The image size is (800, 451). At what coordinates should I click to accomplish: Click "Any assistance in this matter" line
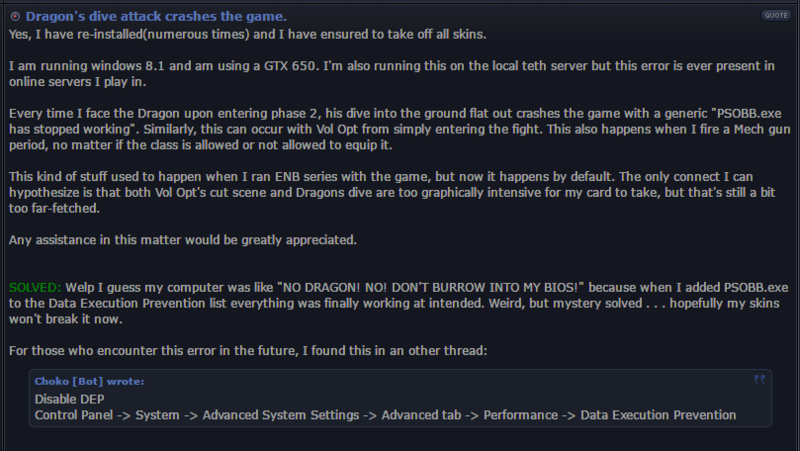pyautogui.click(x=183, y=240)
